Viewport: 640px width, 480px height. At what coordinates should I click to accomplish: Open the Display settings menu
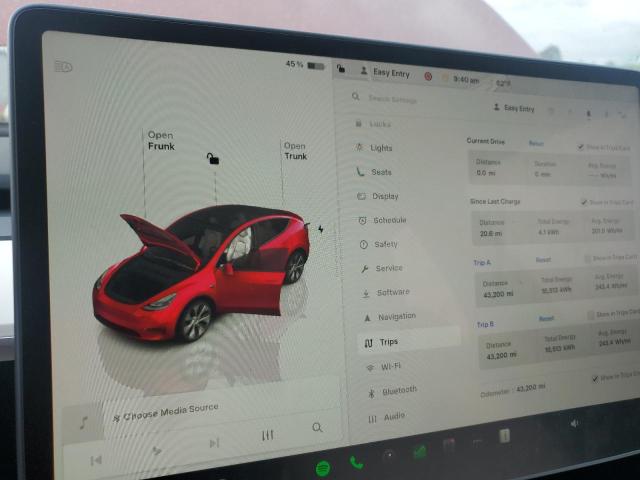383,197
